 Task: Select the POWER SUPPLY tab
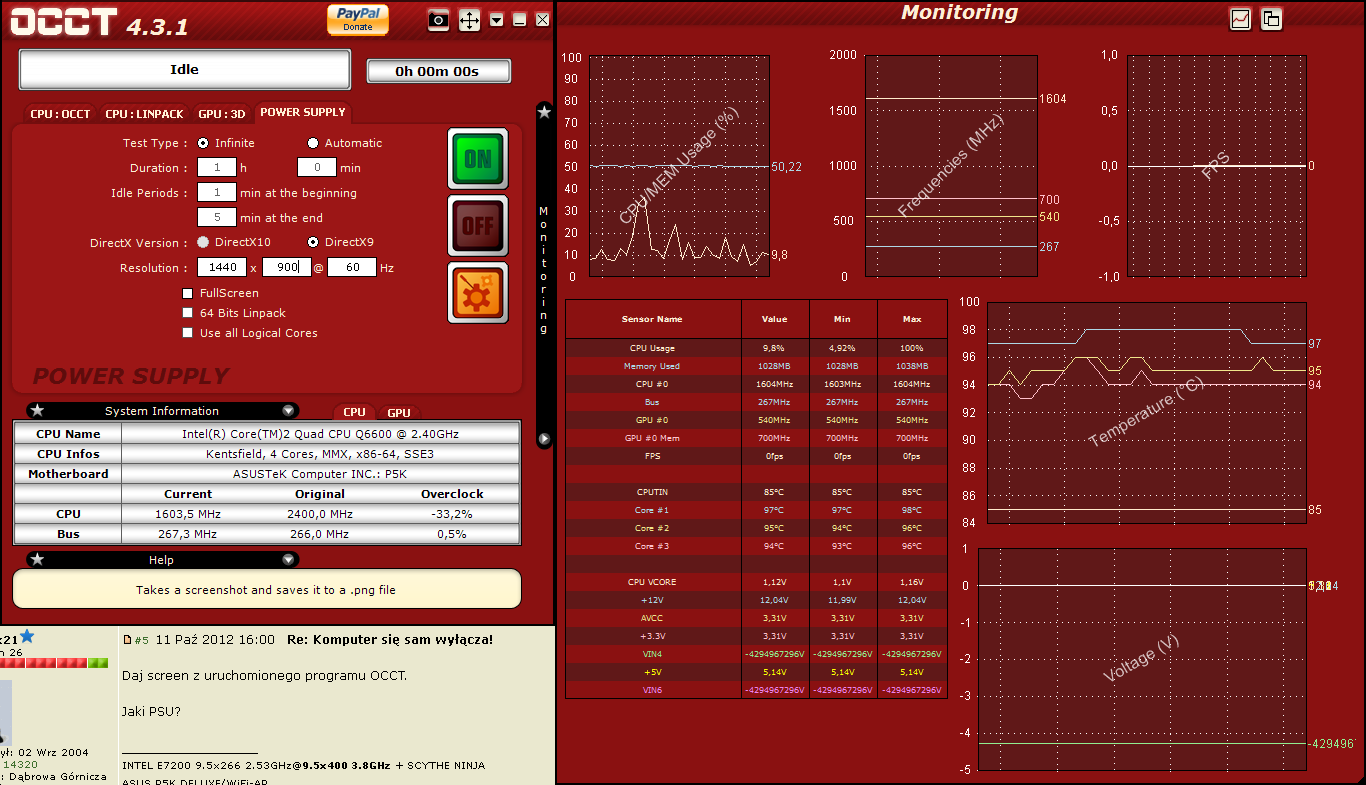tap(303, 112)
